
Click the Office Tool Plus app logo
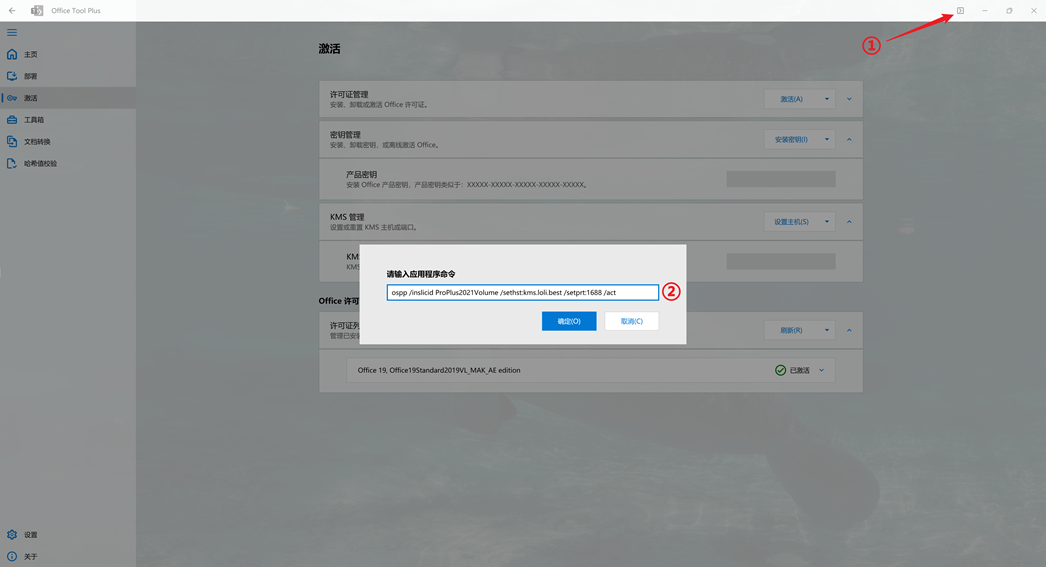(x=37, y=11)
